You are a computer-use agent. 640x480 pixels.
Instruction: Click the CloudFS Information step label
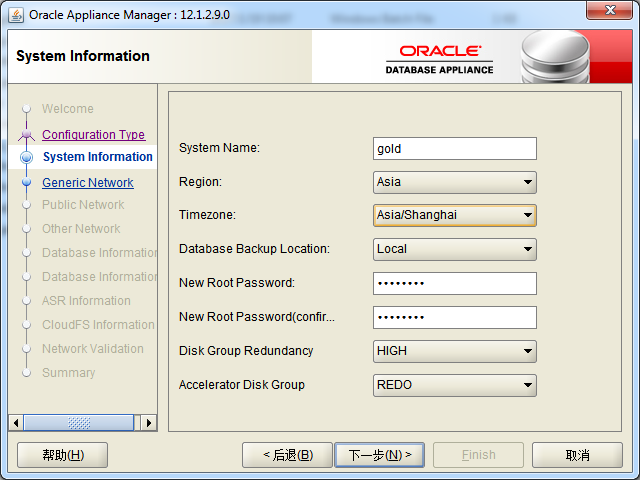tap(98, 325)
